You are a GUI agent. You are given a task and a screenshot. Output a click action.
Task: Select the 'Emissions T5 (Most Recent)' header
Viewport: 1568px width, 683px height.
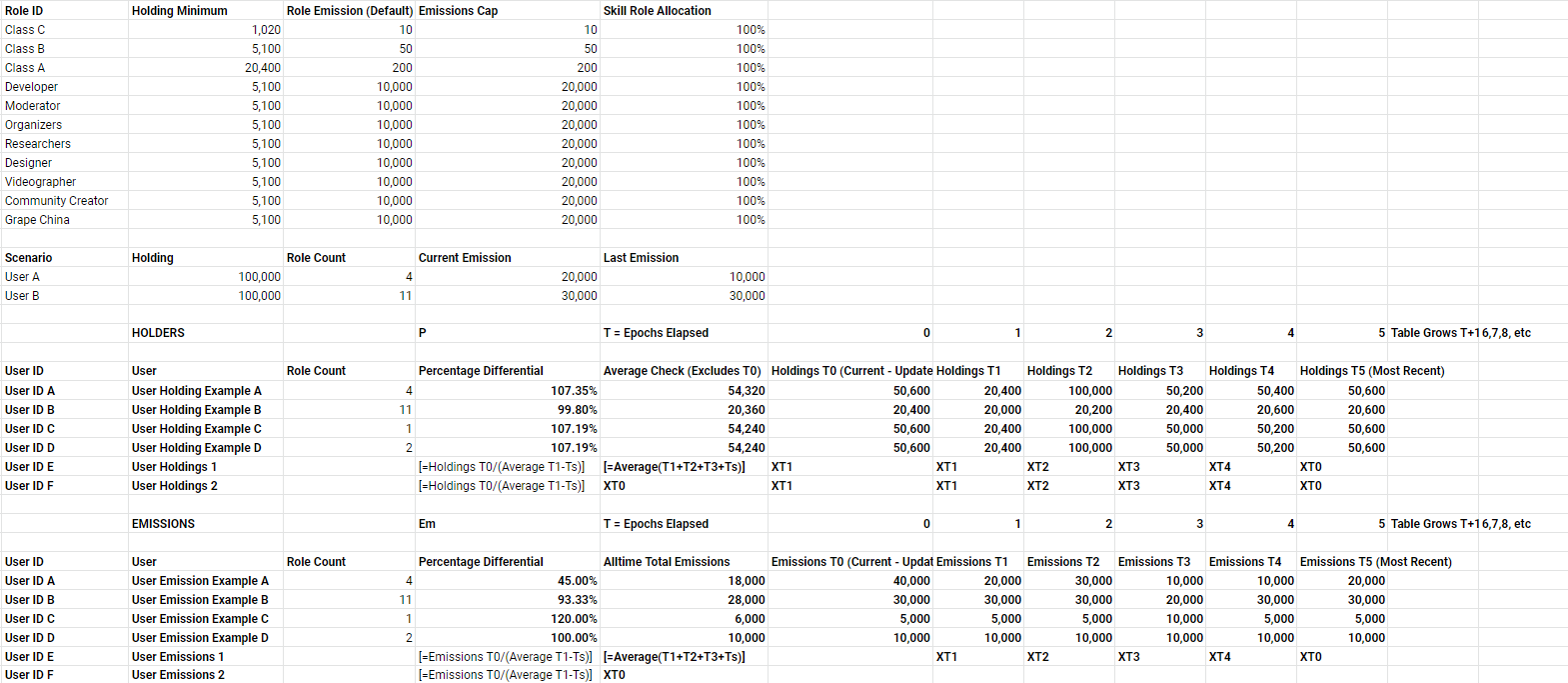pyautogui.click(x=1375, y=562)
